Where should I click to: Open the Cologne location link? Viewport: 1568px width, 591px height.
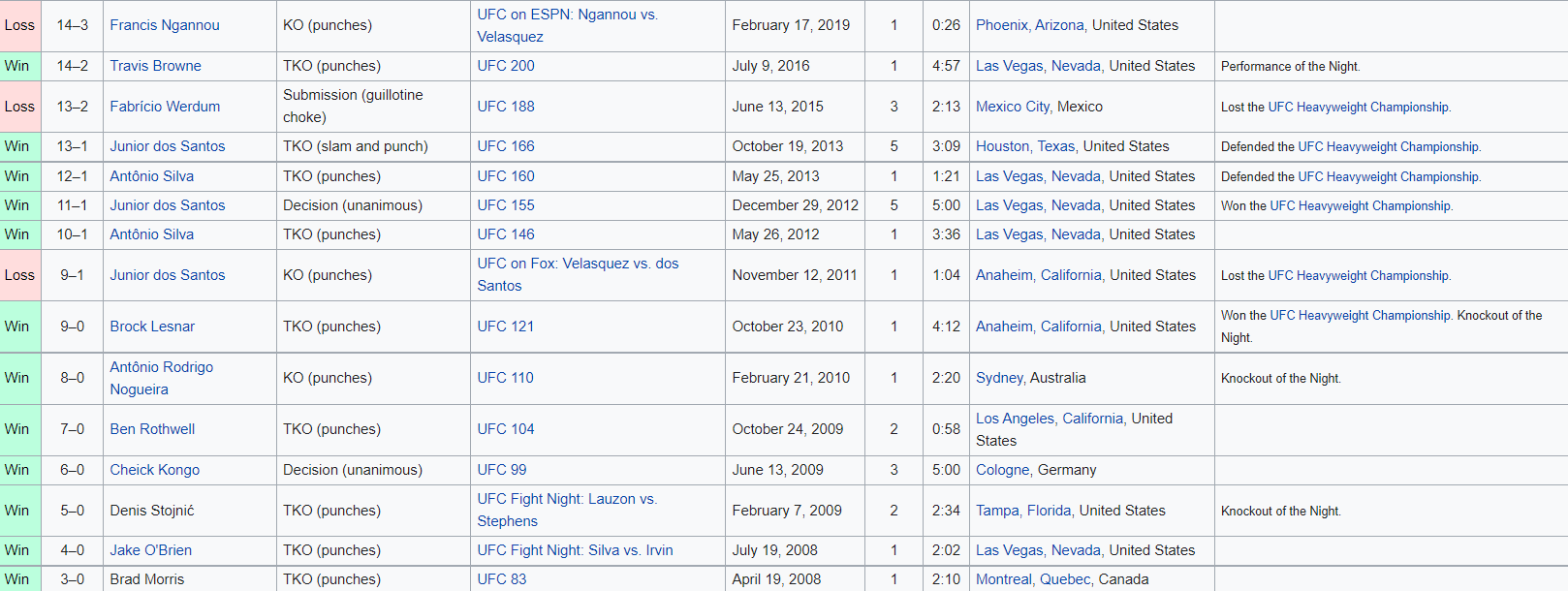click(x=1003, y=470)
